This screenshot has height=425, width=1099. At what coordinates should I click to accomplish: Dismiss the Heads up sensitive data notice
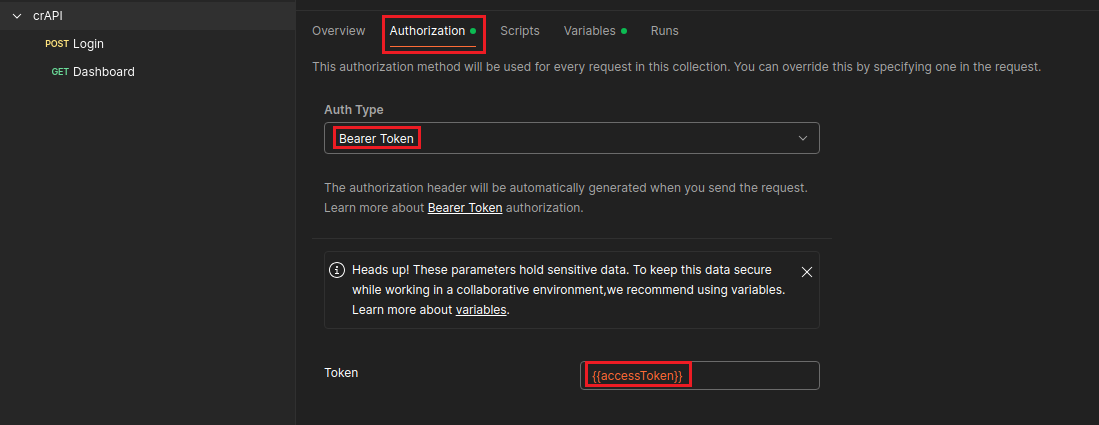806,271
